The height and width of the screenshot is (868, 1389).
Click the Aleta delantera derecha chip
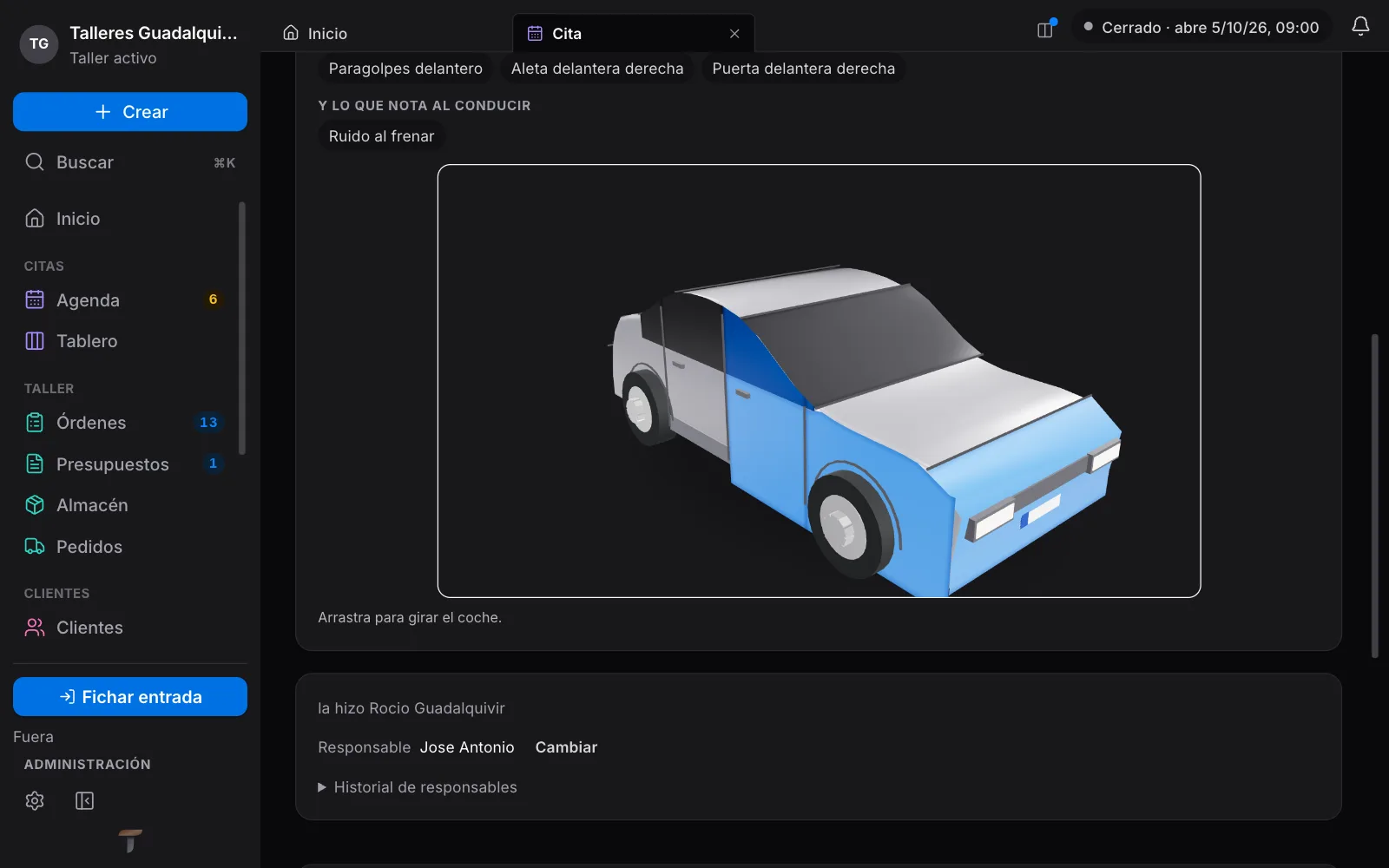pos(597,69)
